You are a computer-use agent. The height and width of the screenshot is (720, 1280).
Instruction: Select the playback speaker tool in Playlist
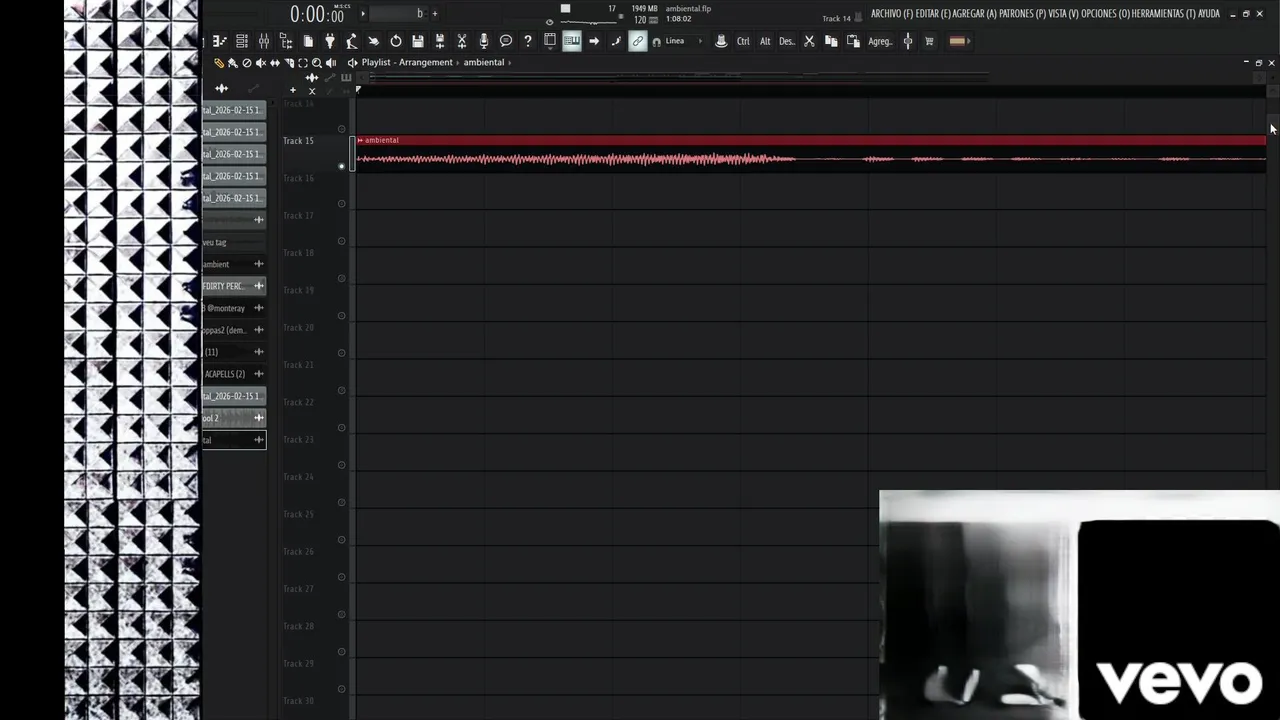[x=331, y=62]
